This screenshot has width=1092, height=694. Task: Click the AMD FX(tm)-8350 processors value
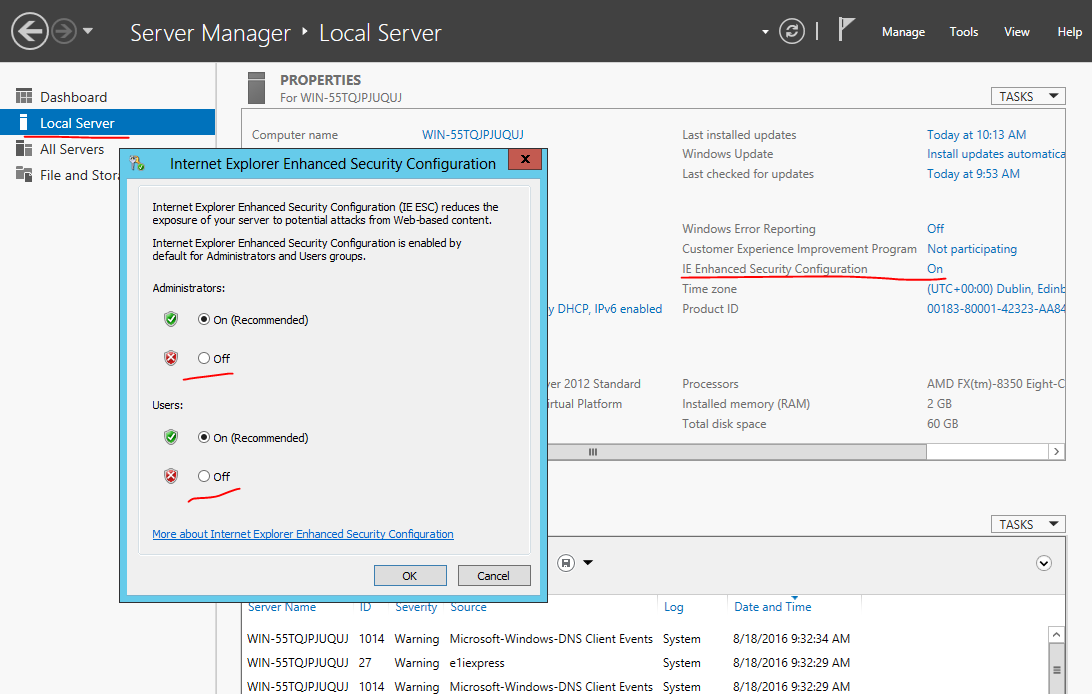click(996, 384)
